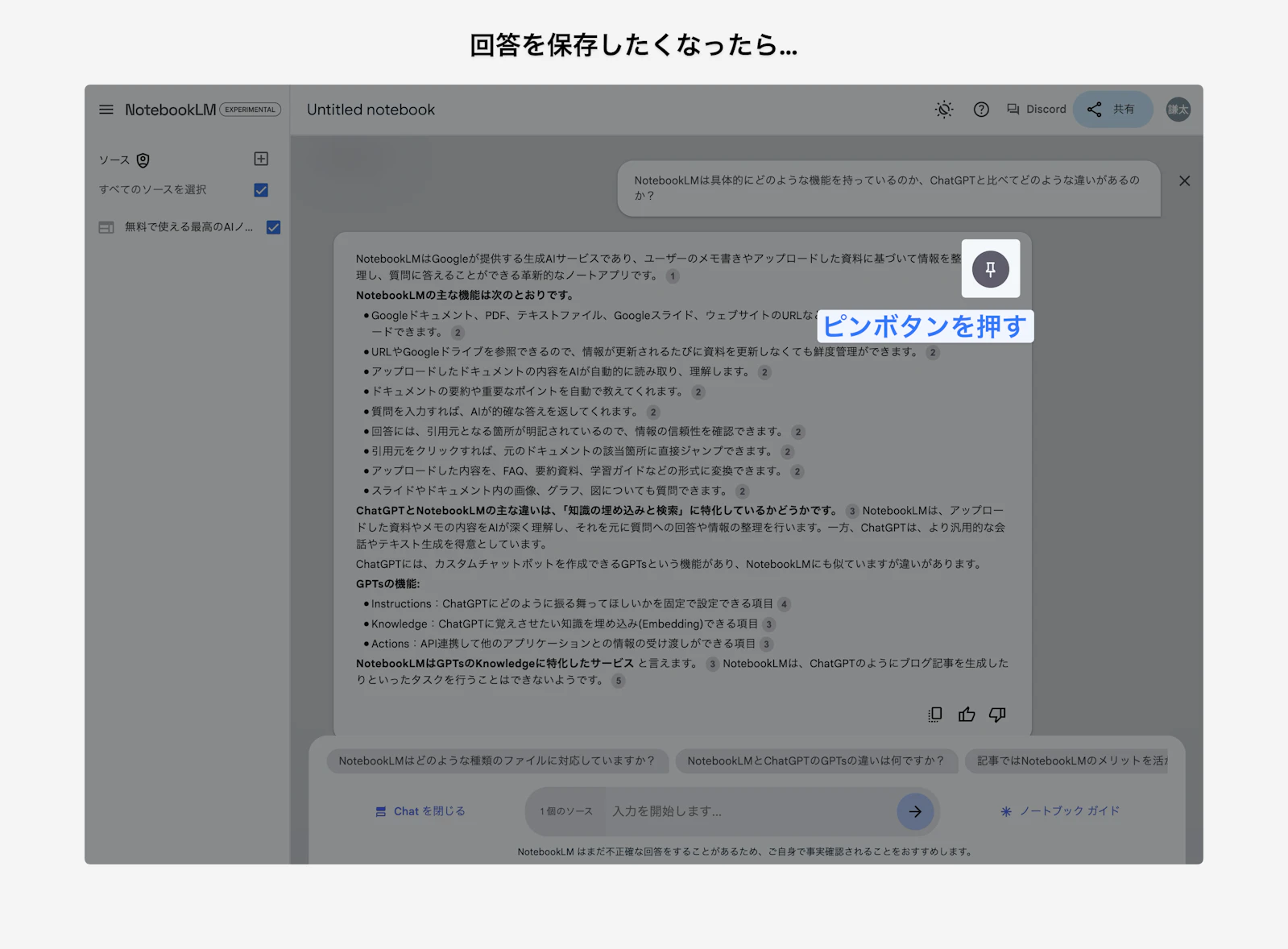This screenshot has width=1288, height=949.
Task: Click the user question text bubble
Action: point(888,189)
